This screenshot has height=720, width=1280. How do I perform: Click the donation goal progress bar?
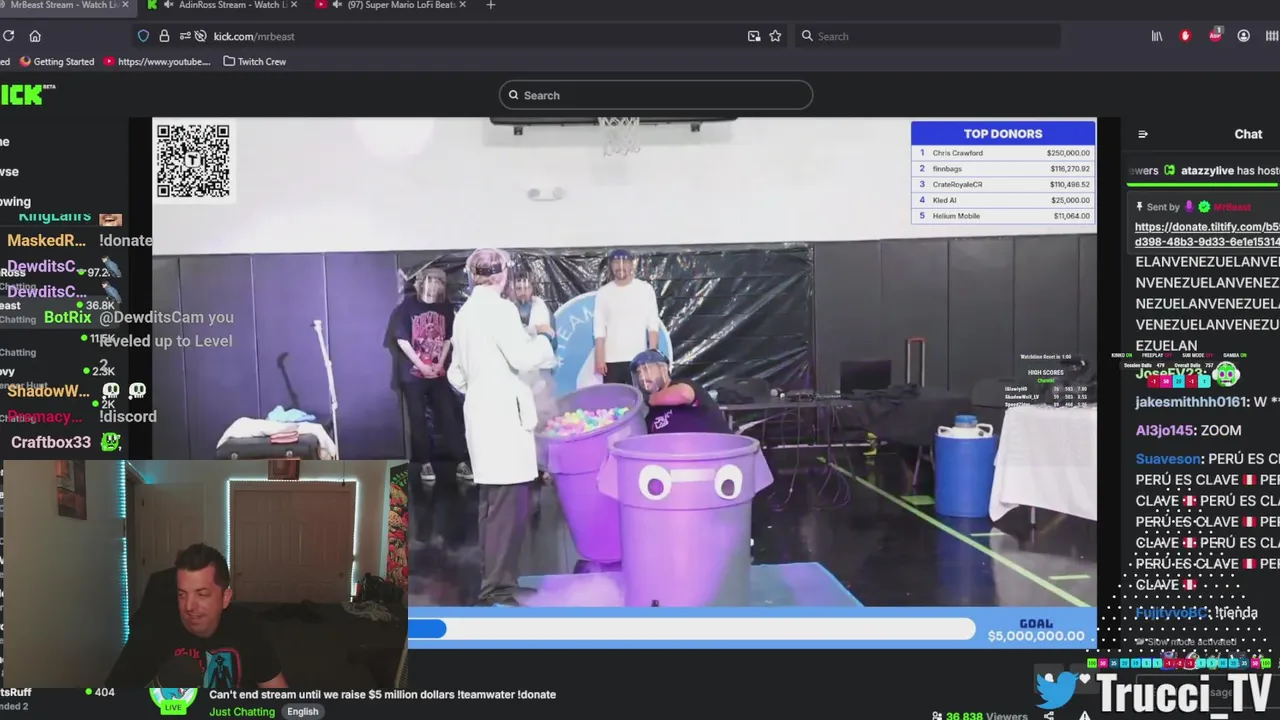[x=691, y=628]
